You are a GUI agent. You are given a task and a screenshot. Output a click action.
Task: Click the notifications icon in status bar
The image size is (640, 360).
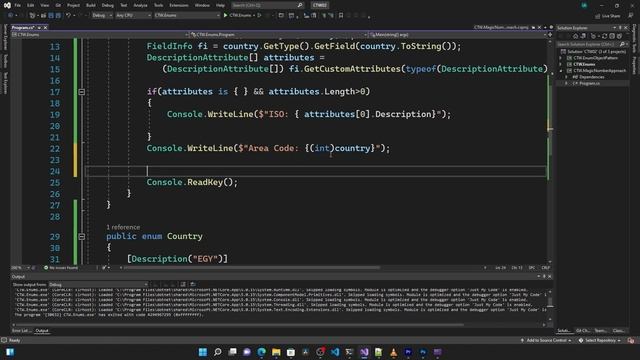click(631, 340)
